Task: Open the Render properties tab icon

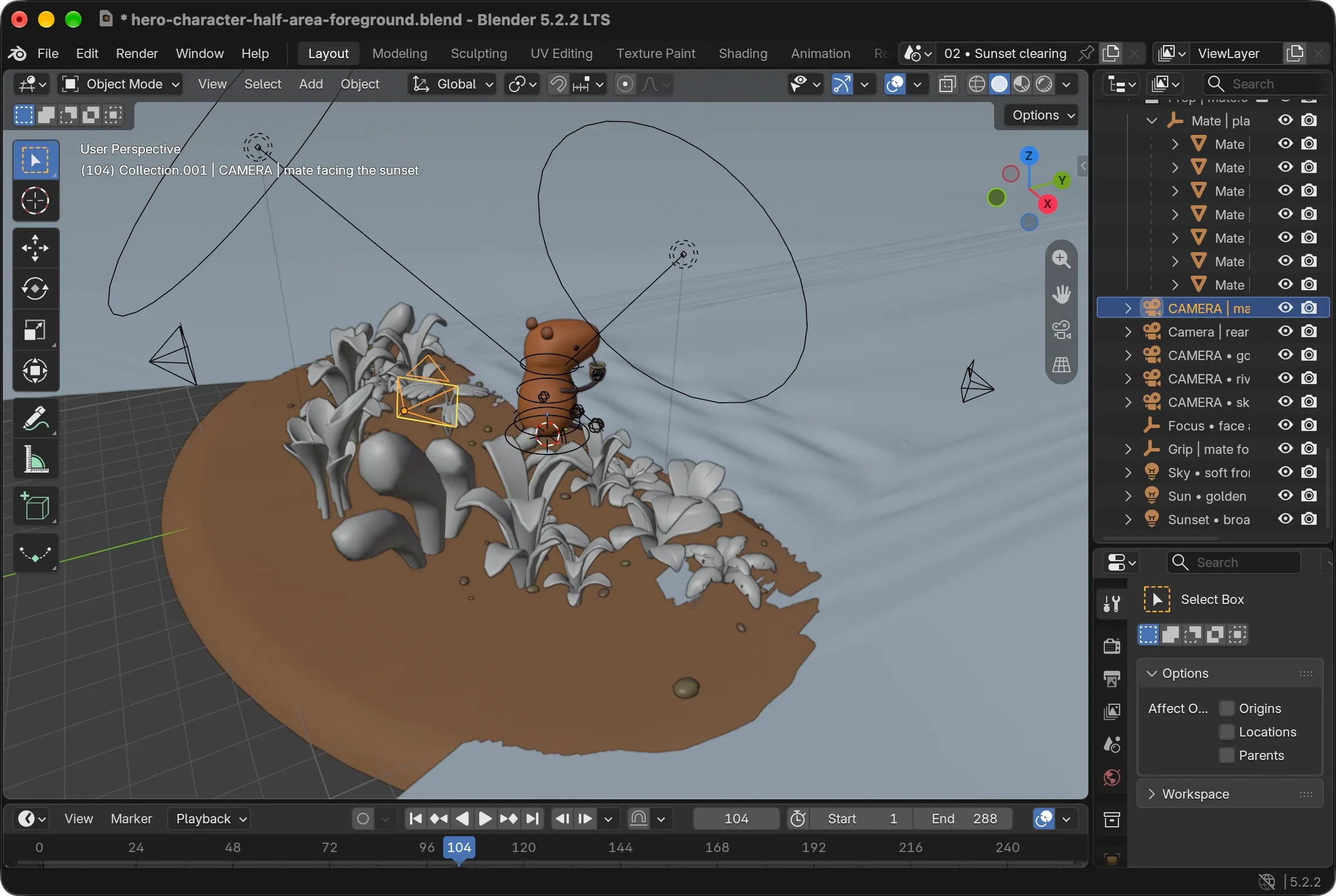Action: [1112, 646]
